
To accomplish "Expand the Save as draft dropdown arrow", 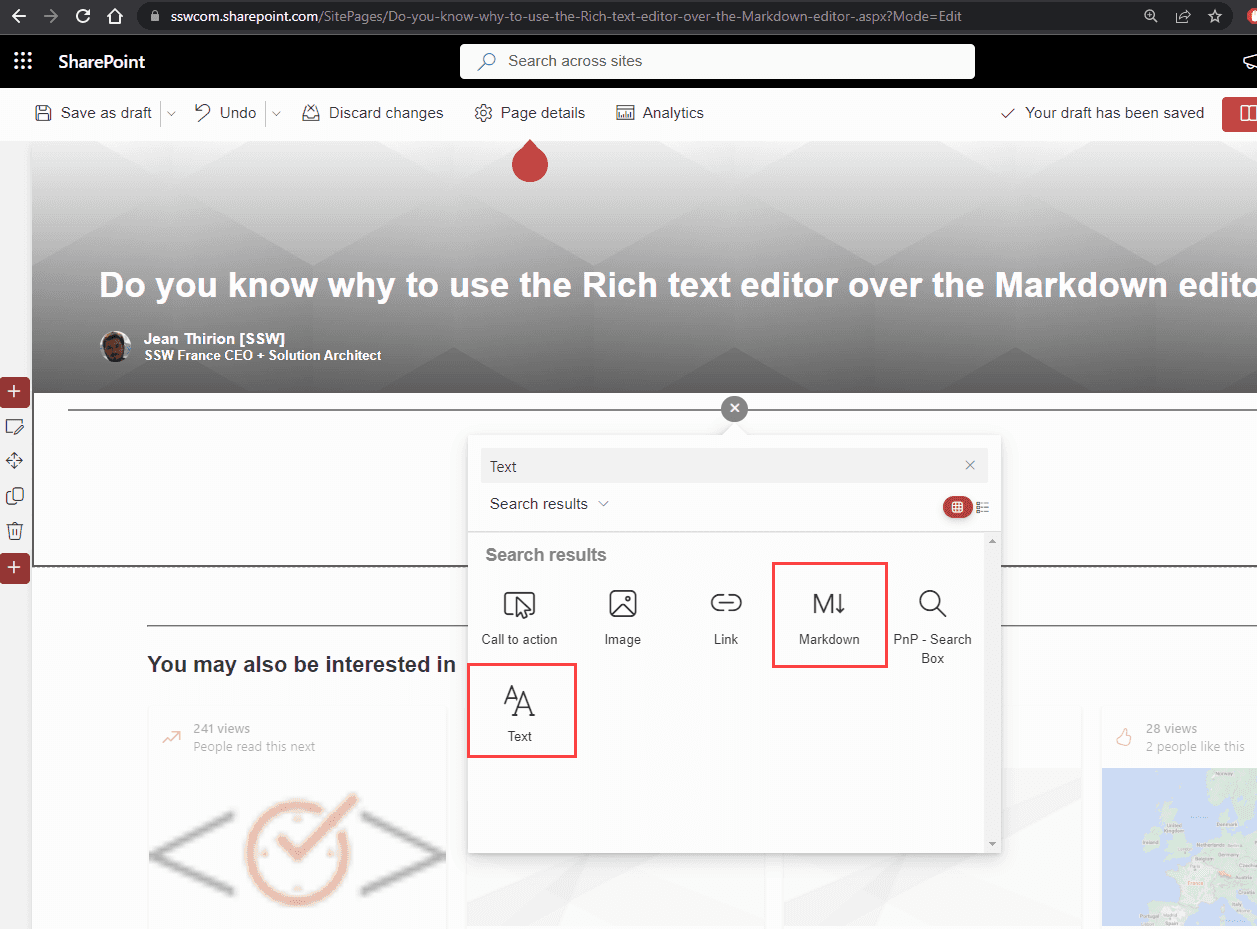I will 171,113.
